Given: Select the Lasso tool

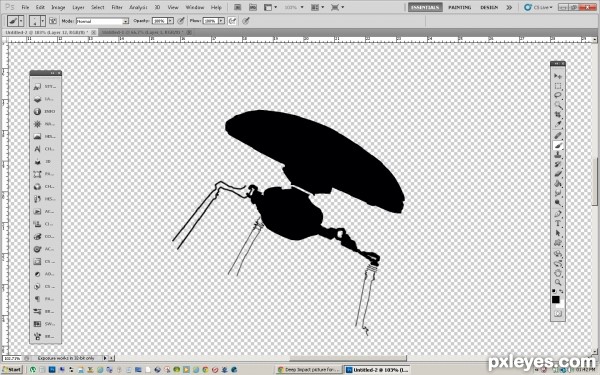Looking at the screenshot, I should pyautogui.click(x=558, y=96).
